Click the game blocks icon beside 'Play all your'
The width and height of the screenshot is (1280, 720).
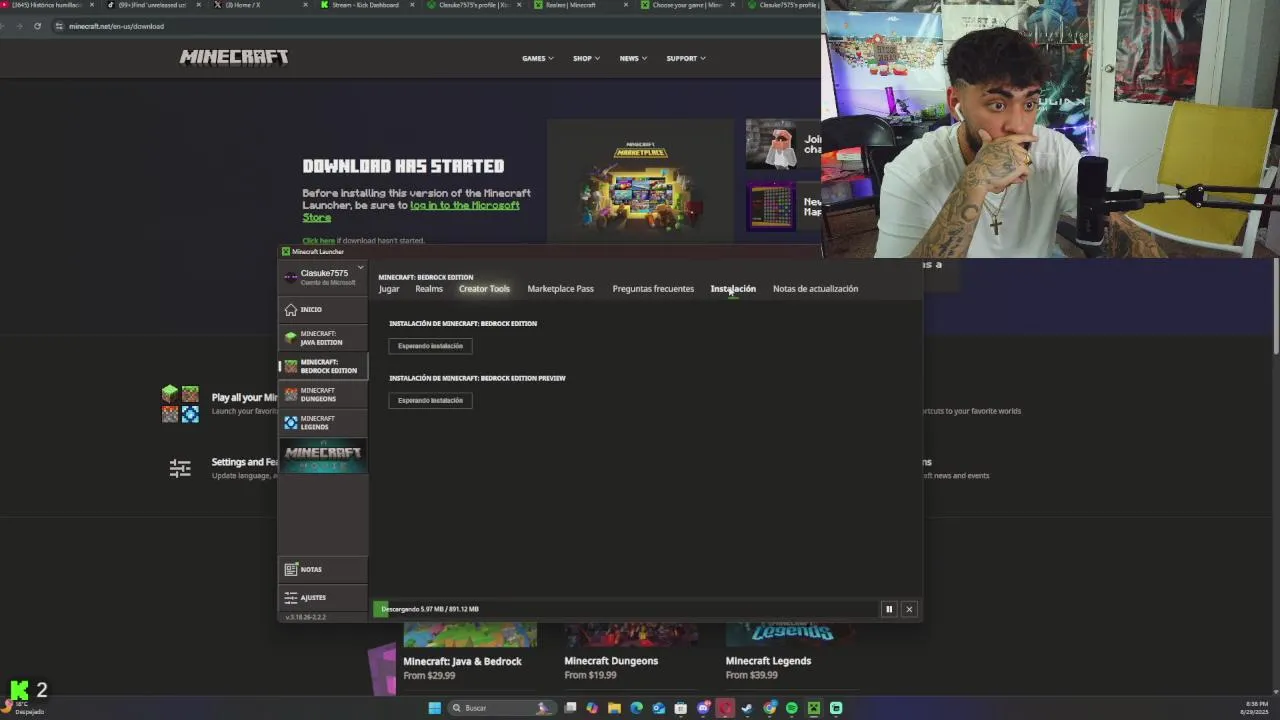pyautogui.click(x=180, y=404)
